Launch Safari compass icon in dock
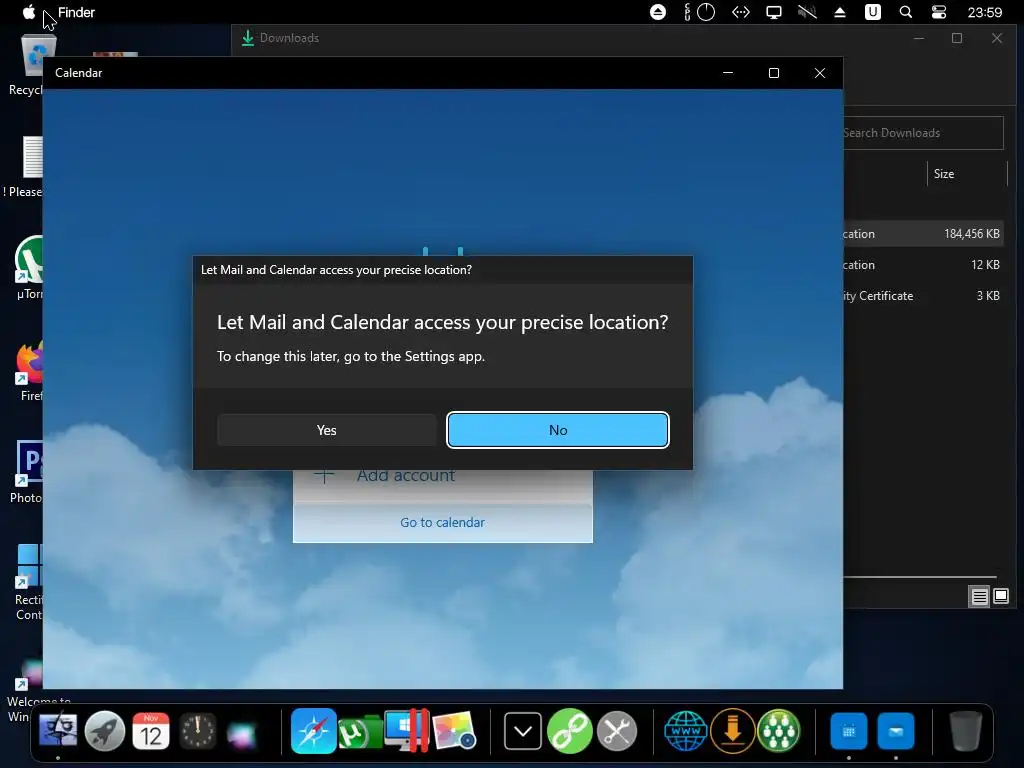1024x768 pixels. click(x=313, y=730)
